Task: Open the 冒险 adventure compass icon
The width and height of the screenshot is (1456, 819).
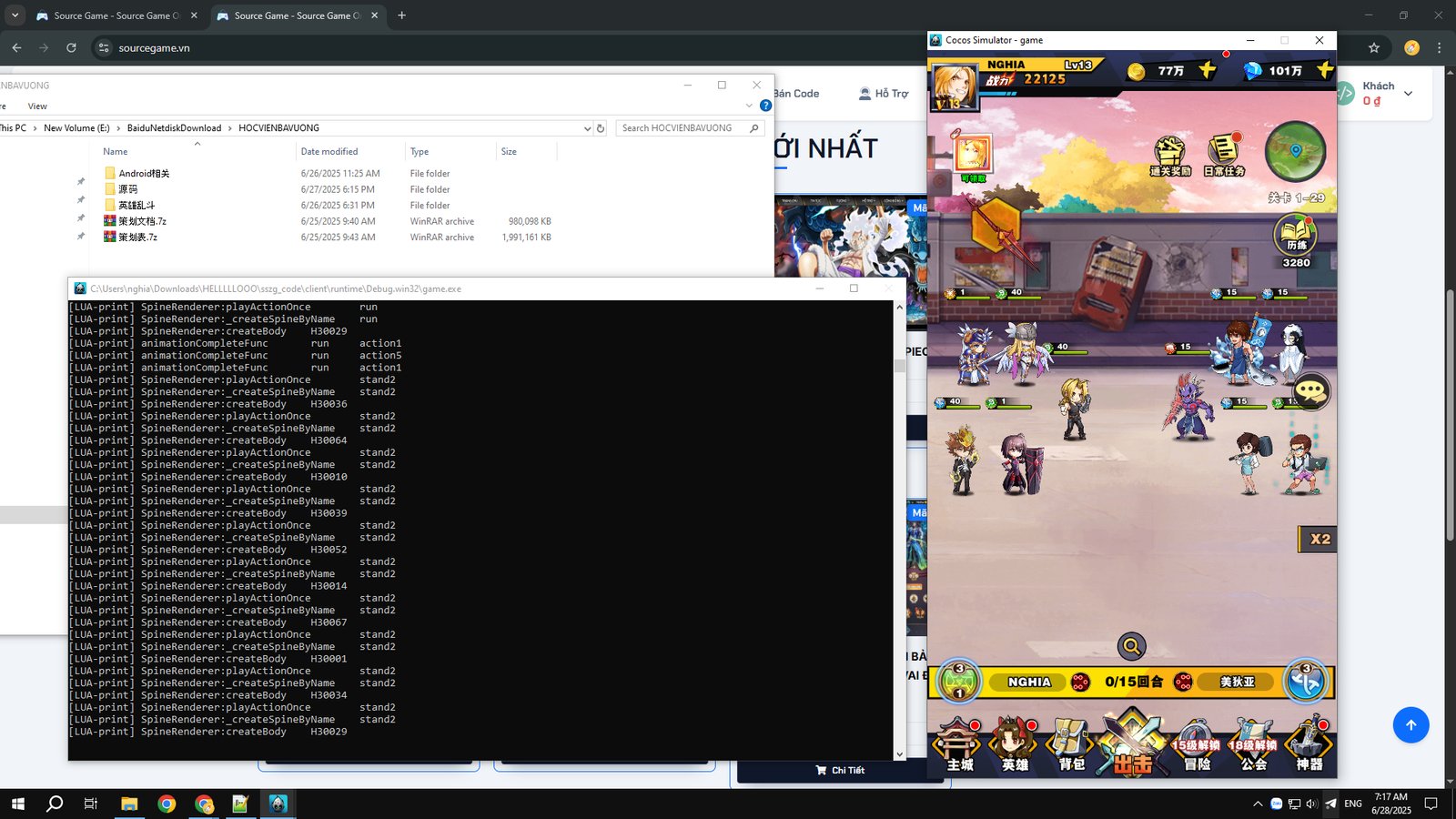Action: tap(1196, 745)
